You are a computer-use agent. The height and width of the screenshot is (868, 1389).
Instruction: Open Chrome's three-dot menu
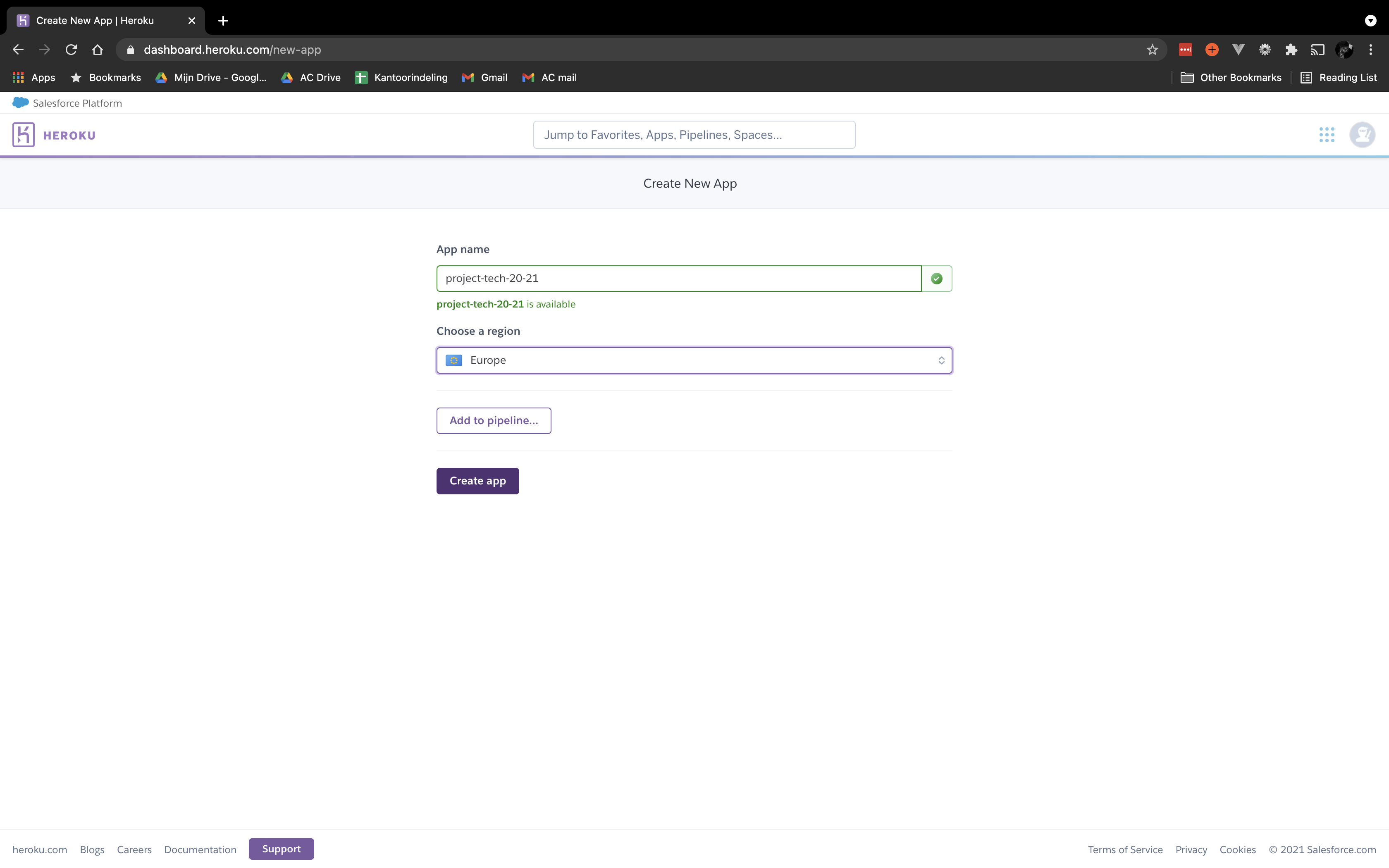click(x=1371, y=49)
